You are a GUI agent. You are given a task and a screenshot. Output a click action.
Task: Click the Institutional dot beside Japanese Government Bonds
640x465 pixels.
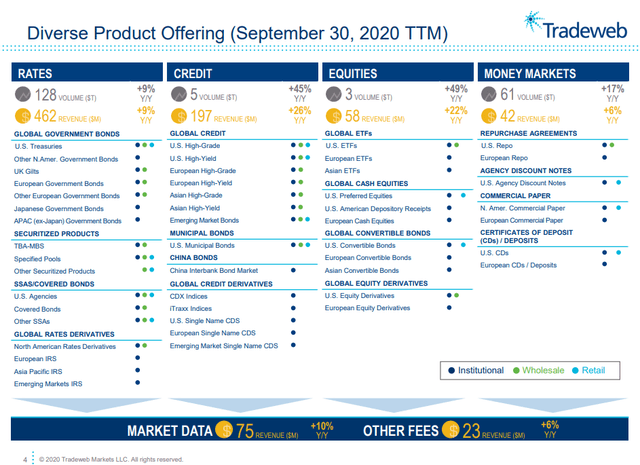click(138, 207)
